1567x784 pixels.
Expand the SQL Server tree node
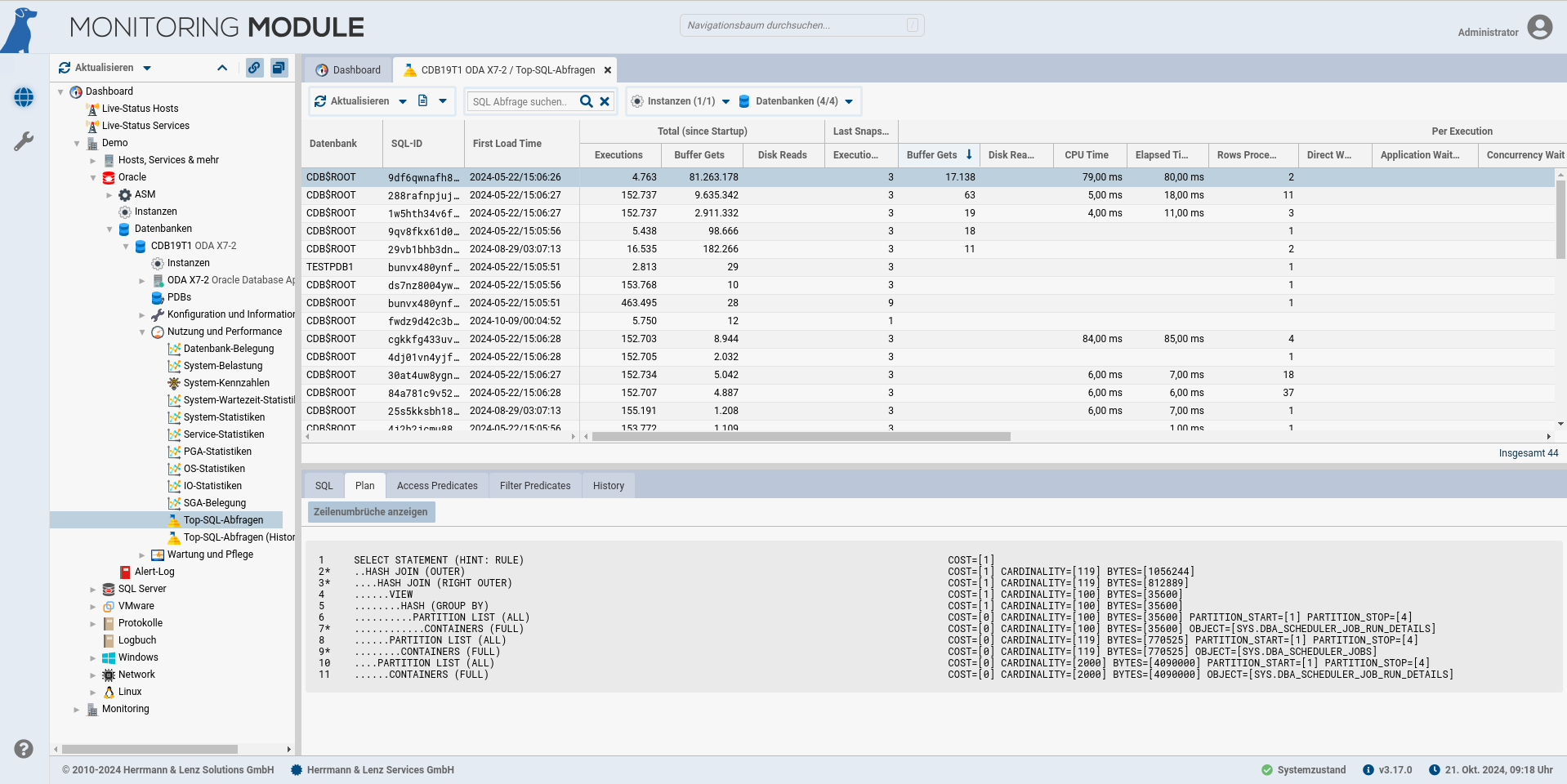[x=93, y=589]
